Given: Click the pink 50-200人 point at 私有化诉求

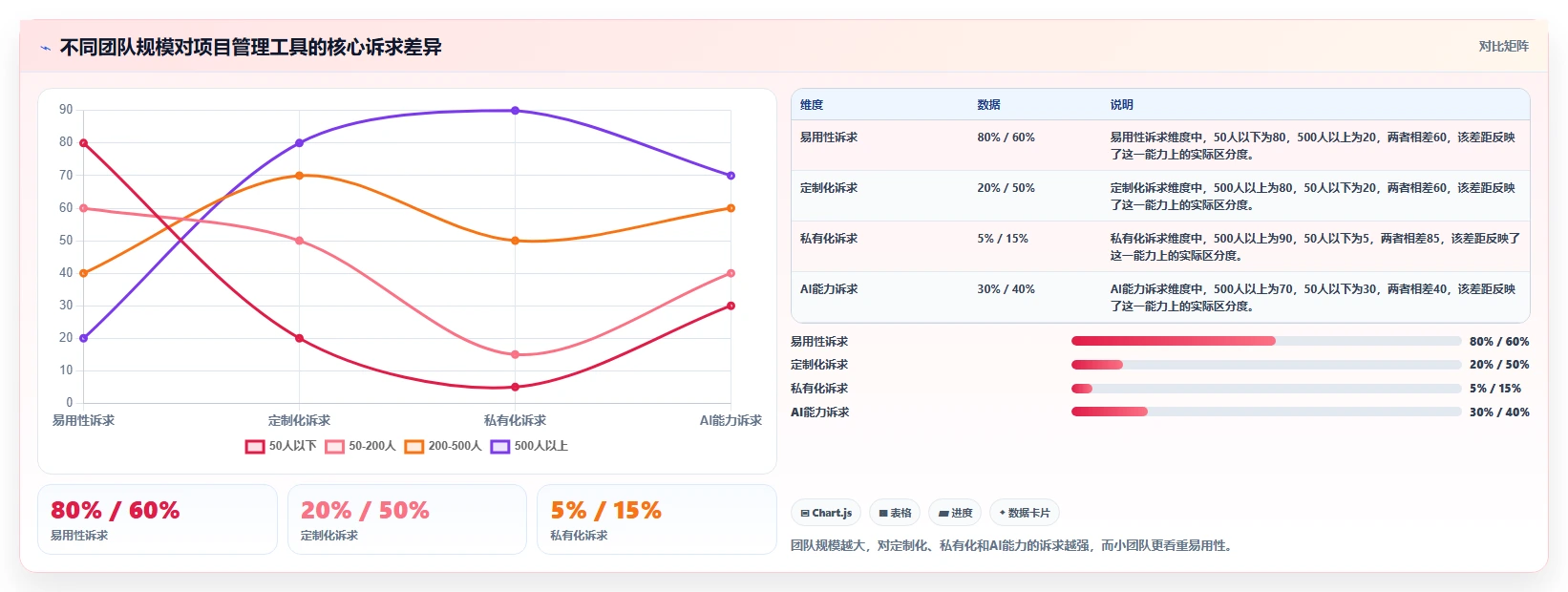Looking at the screenshot, I should coord(516,355).
